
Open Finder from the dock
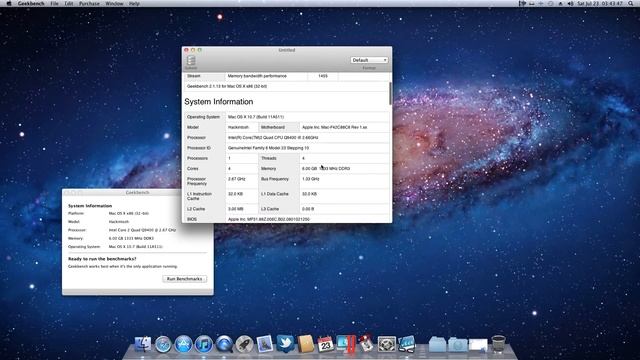[x=143, y=344]
